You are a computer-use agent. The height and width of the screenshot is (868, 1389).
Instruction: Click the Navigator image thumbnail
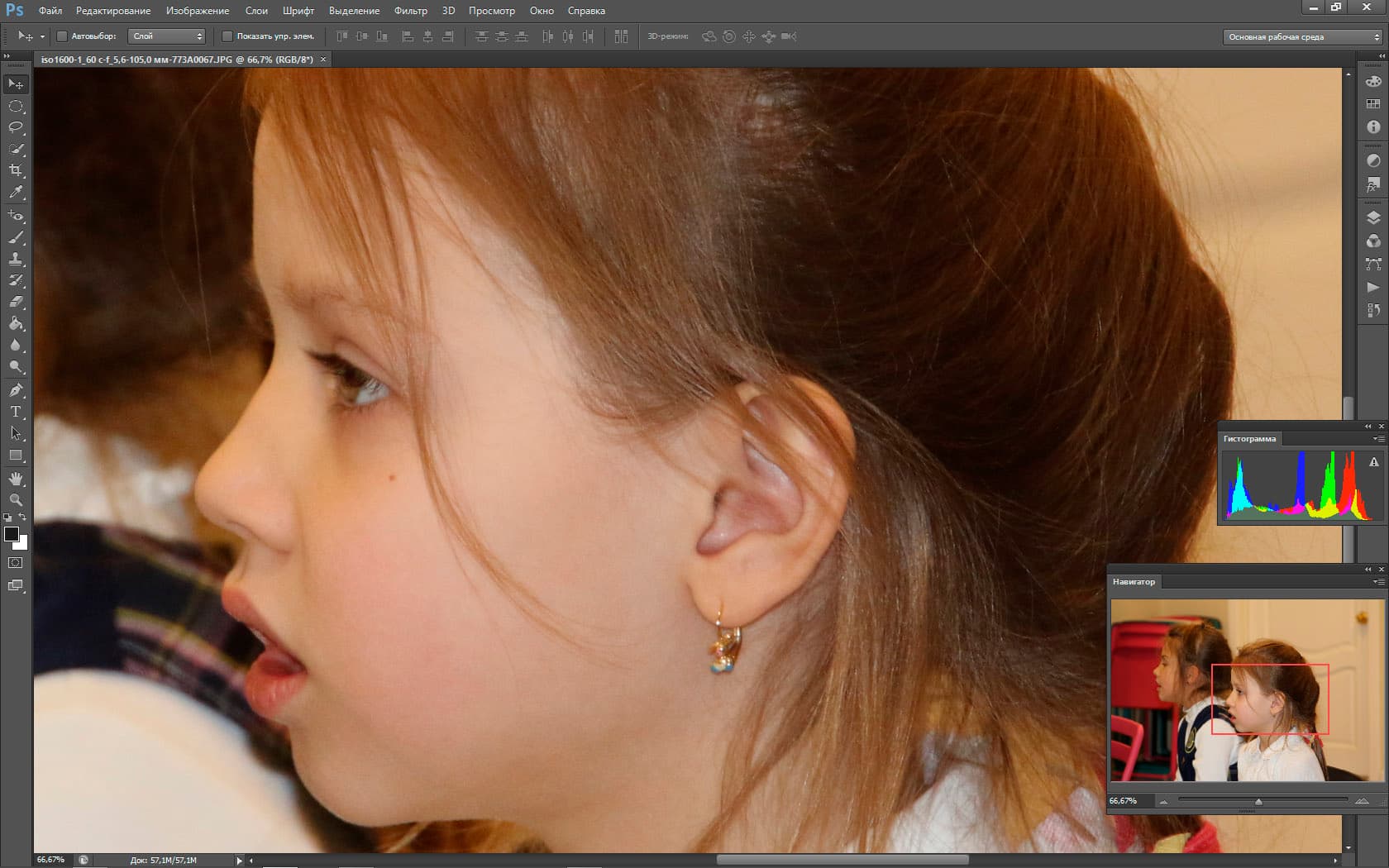pos(1247,690)
